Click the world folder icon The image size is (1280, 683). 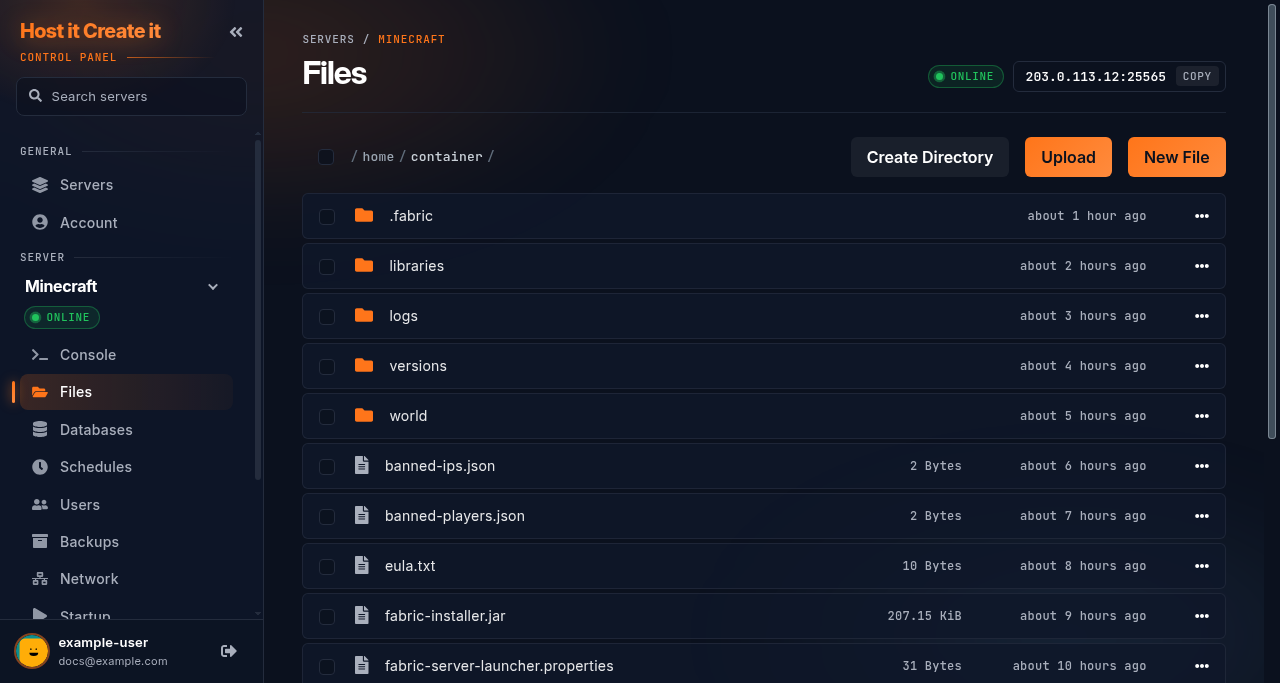tap(364, 415)
